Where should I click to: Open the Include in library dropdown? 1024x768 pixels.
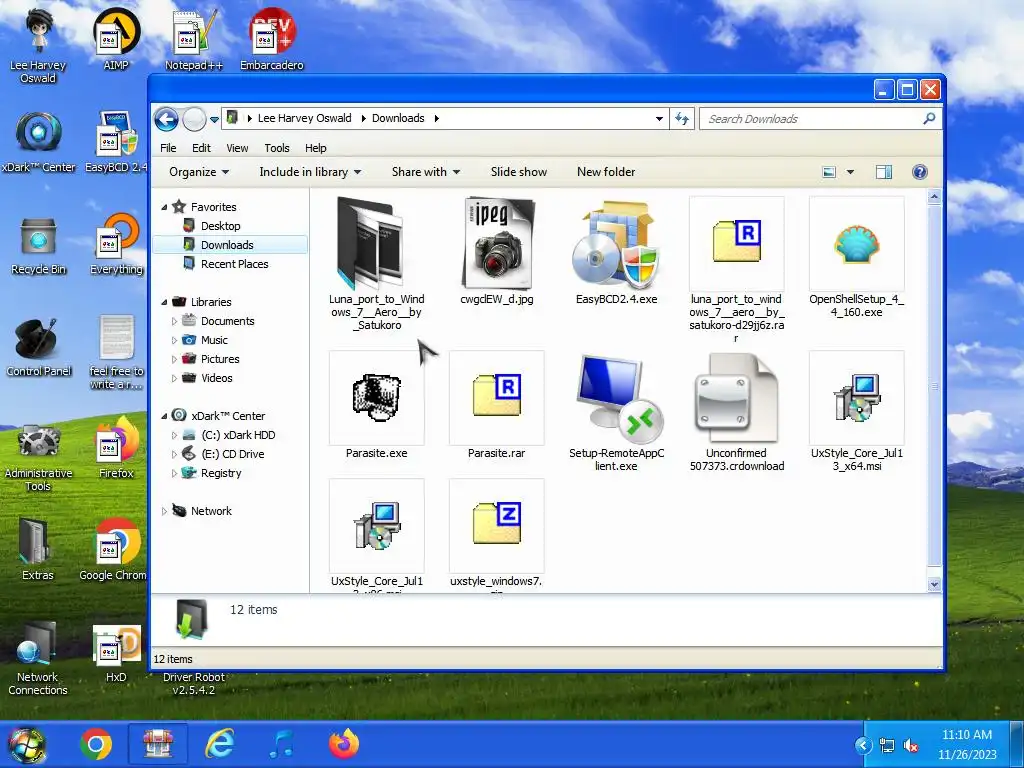(x=310, y=172)
